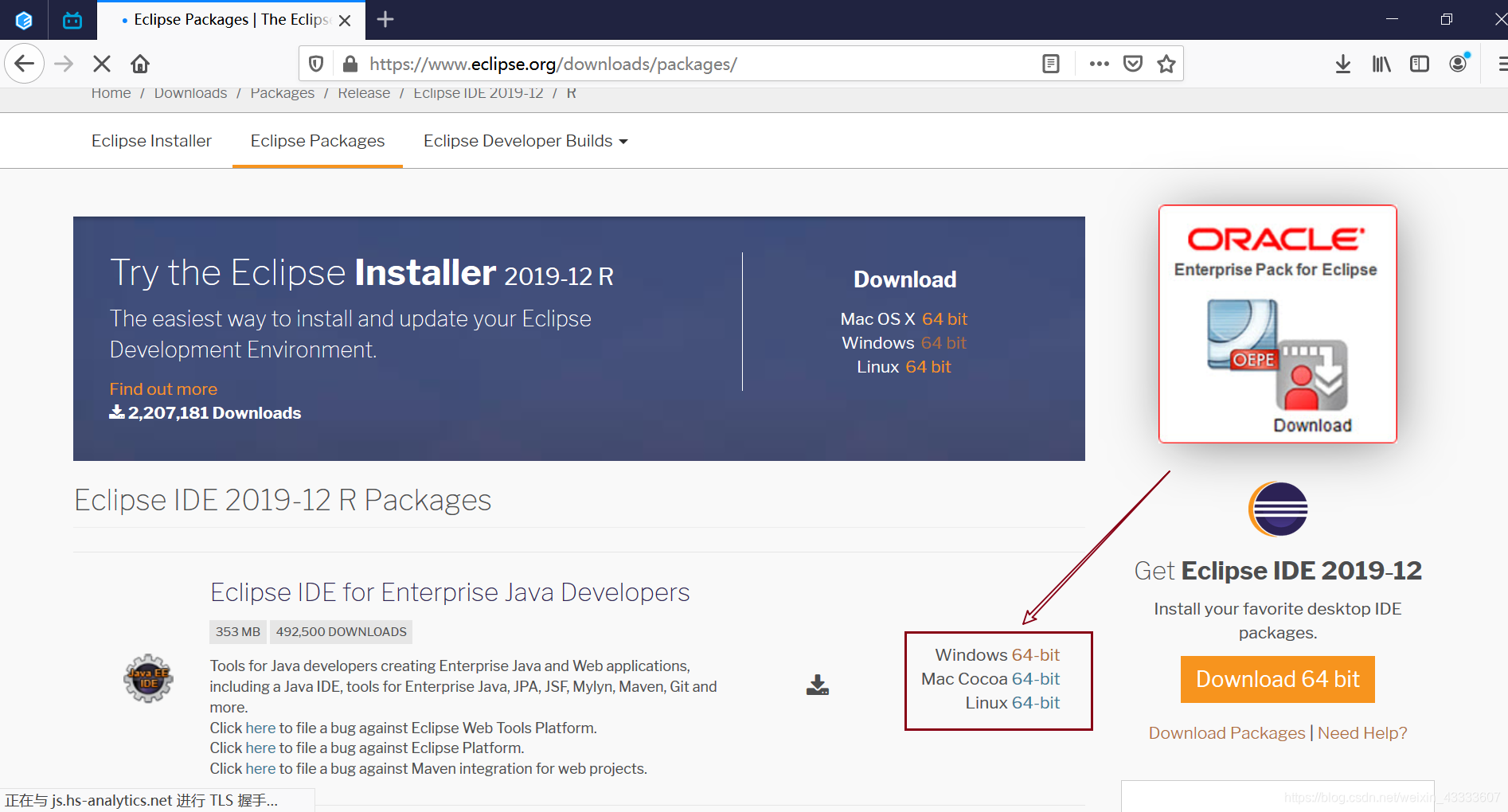Click Downloads breadcrumb link
The image size is (1508, 812).
[x=190, y=93]
